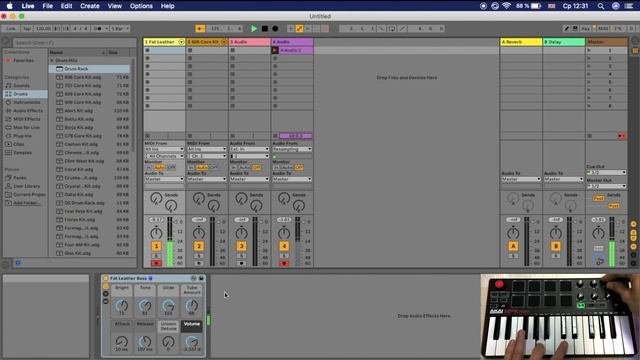Set track 3 monitor to In
The height and width of the screenshot is (360, 640).
pos(233,167)
